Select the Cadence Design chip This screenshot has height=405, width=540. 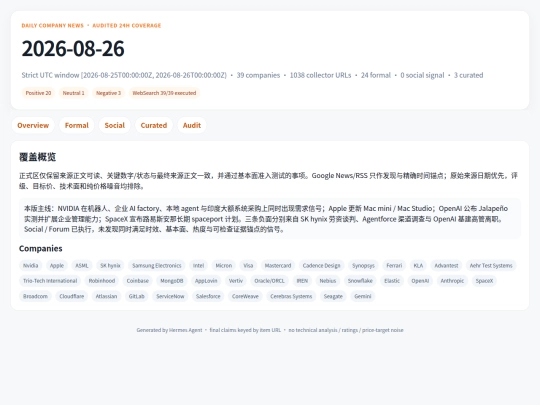(x=322, y=266)
